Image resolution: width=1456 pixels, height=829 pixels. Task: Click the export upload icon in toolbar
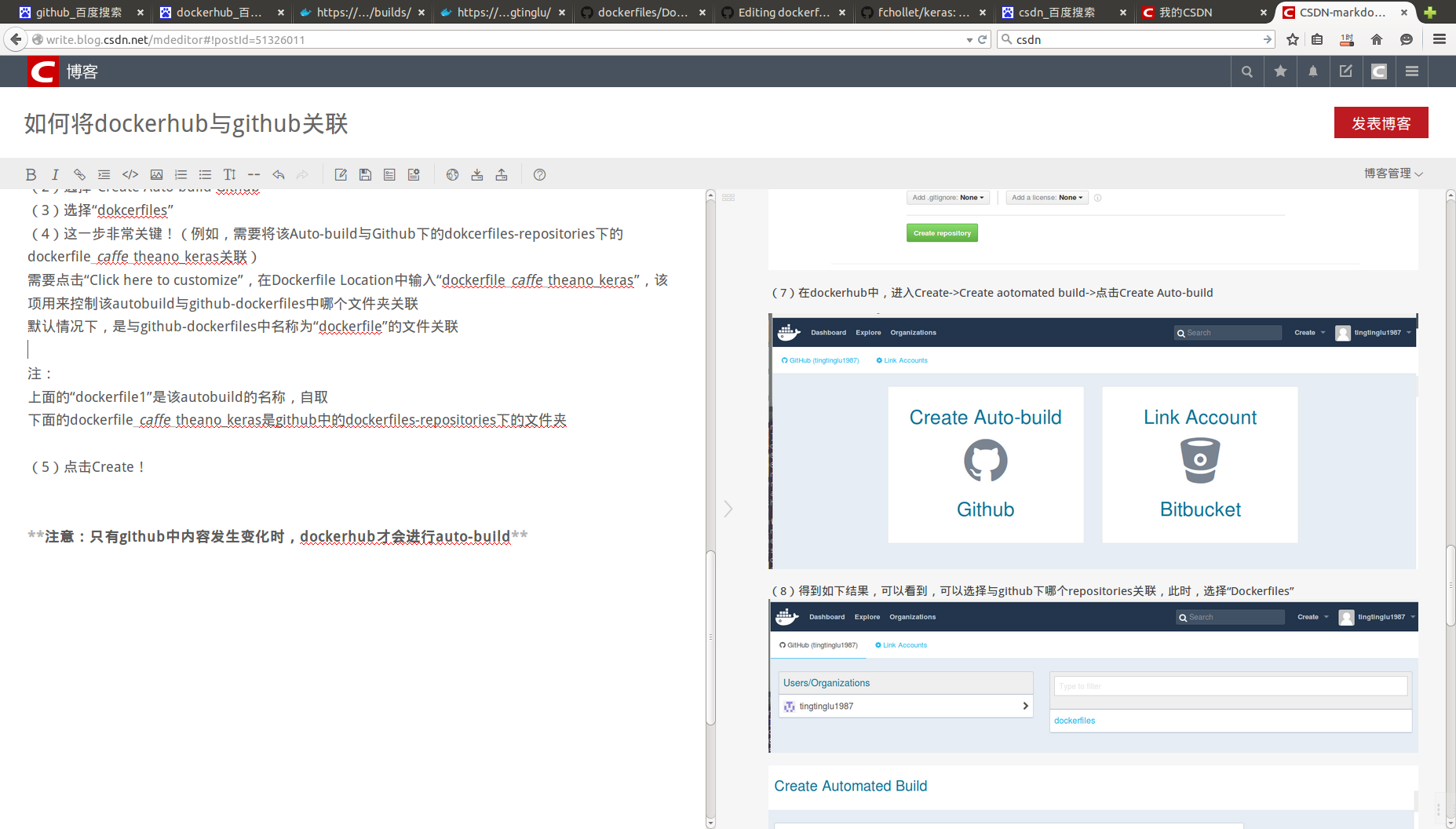[x=501, y=174]
